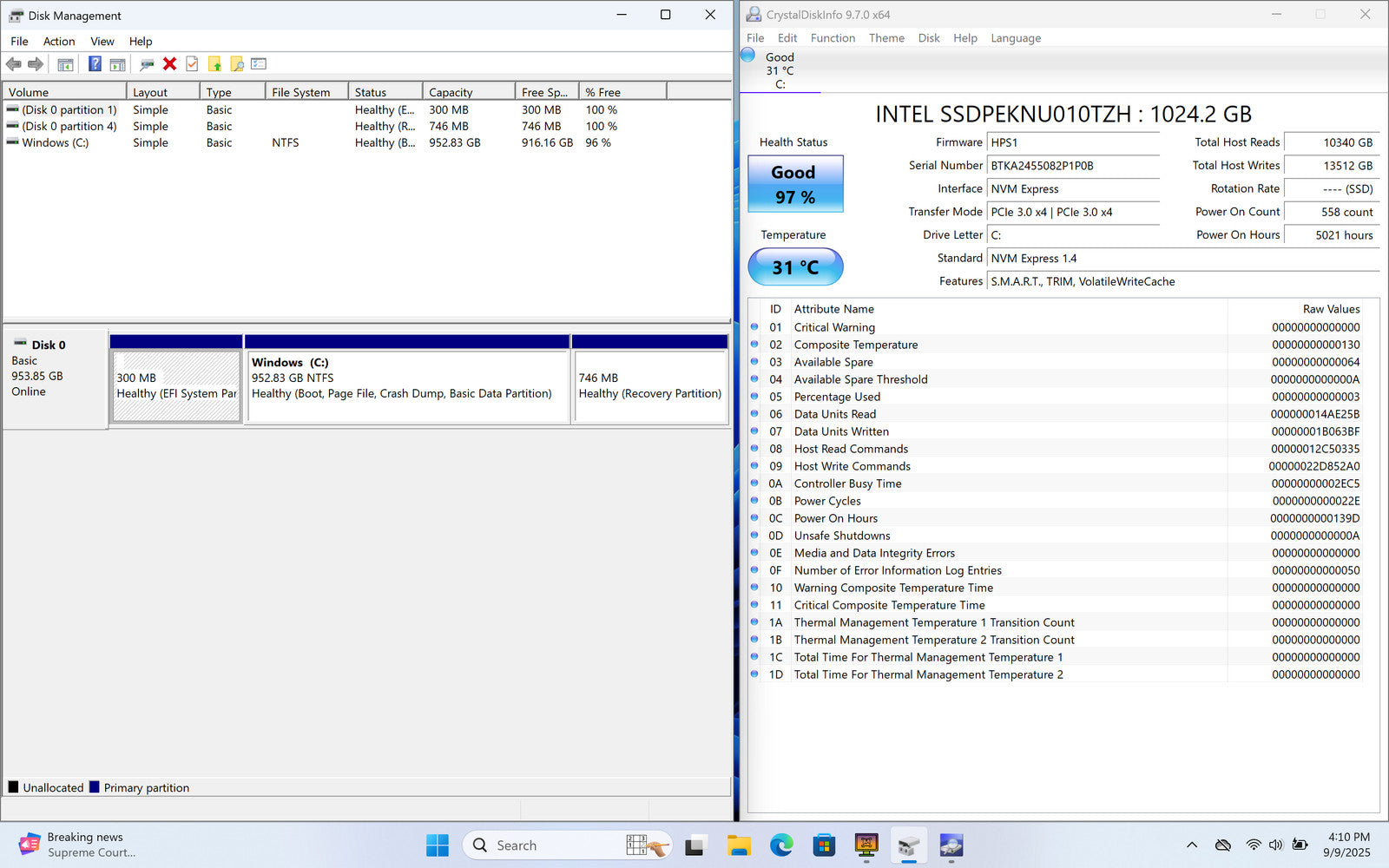Open the clock showing 4:10 PM
This screenshot has width=1389, height=868.
point(1347,845)
